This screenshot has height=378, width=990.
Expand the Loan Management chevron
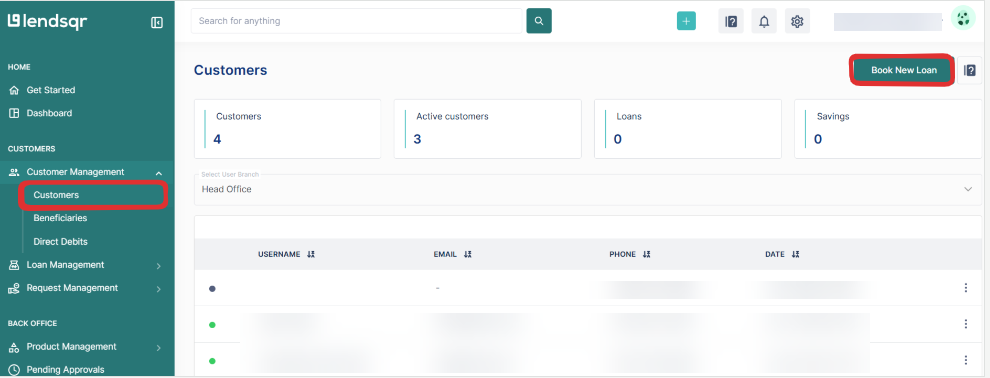pos(159,266)
